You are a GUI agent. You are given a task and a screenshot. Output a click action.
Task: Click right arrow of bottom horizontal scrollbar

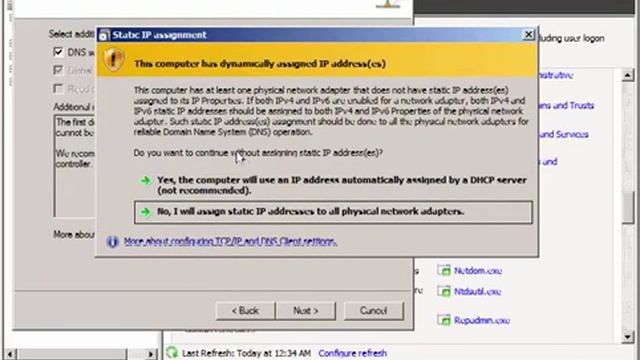[x=151, y=354]
